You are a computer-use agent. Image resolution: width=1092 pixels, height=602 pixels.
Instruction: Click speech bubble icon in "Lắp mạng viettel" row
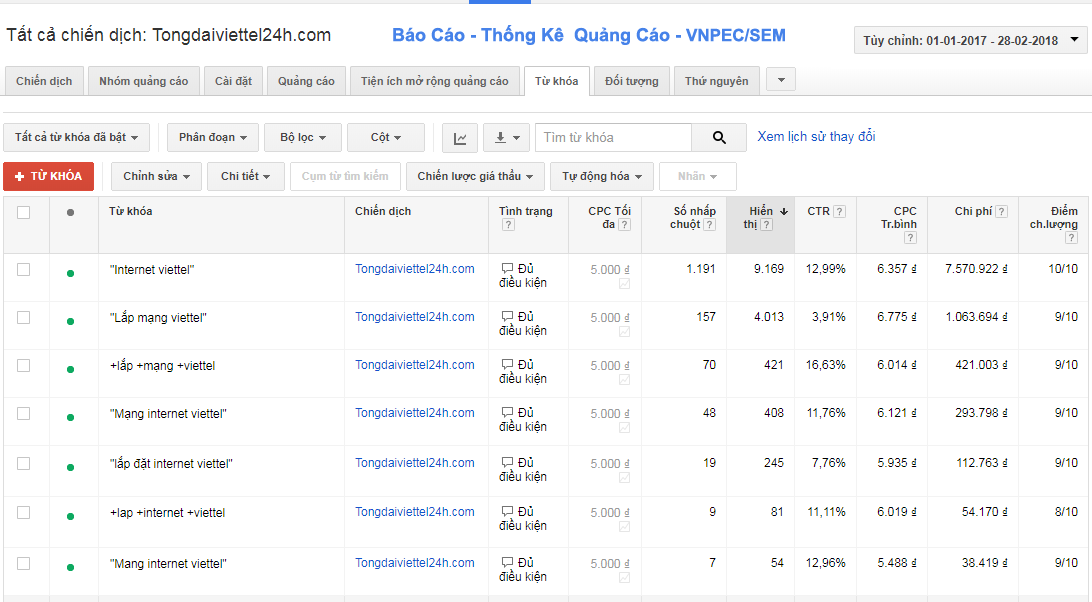point(507,317)
